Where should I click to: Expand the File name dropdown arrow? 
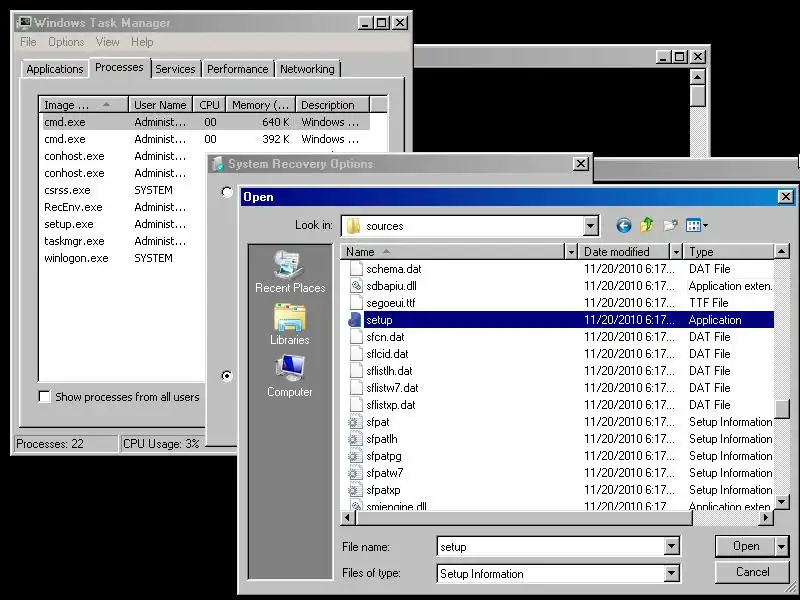[x=671, y=547]
